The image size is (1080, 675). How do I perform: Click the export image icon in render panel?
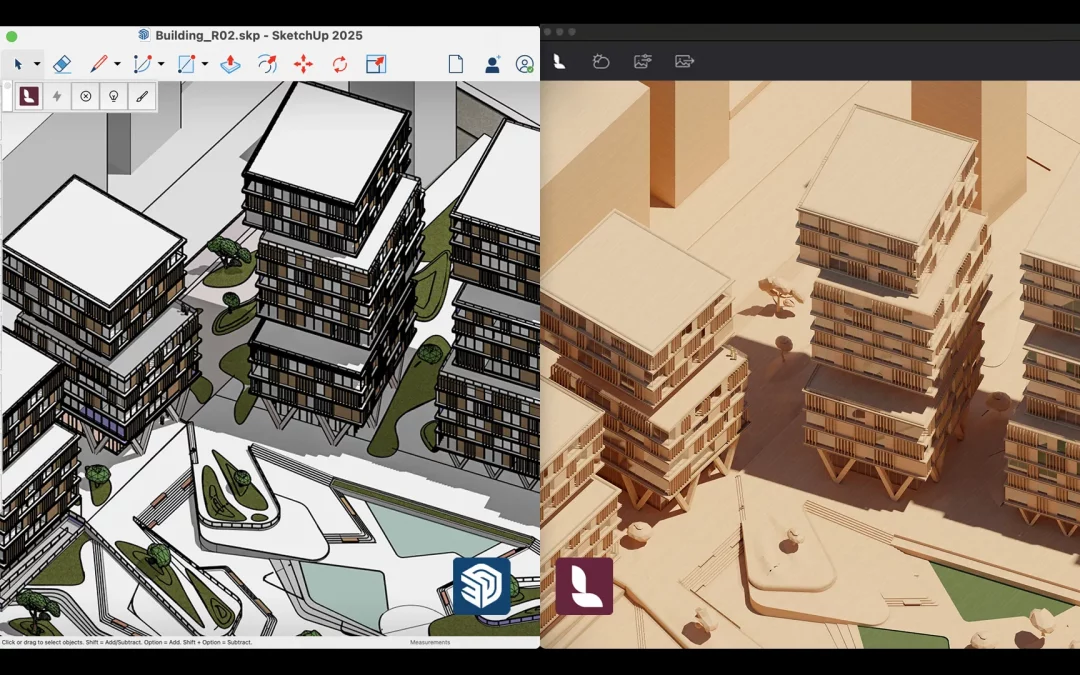[684, 61]
